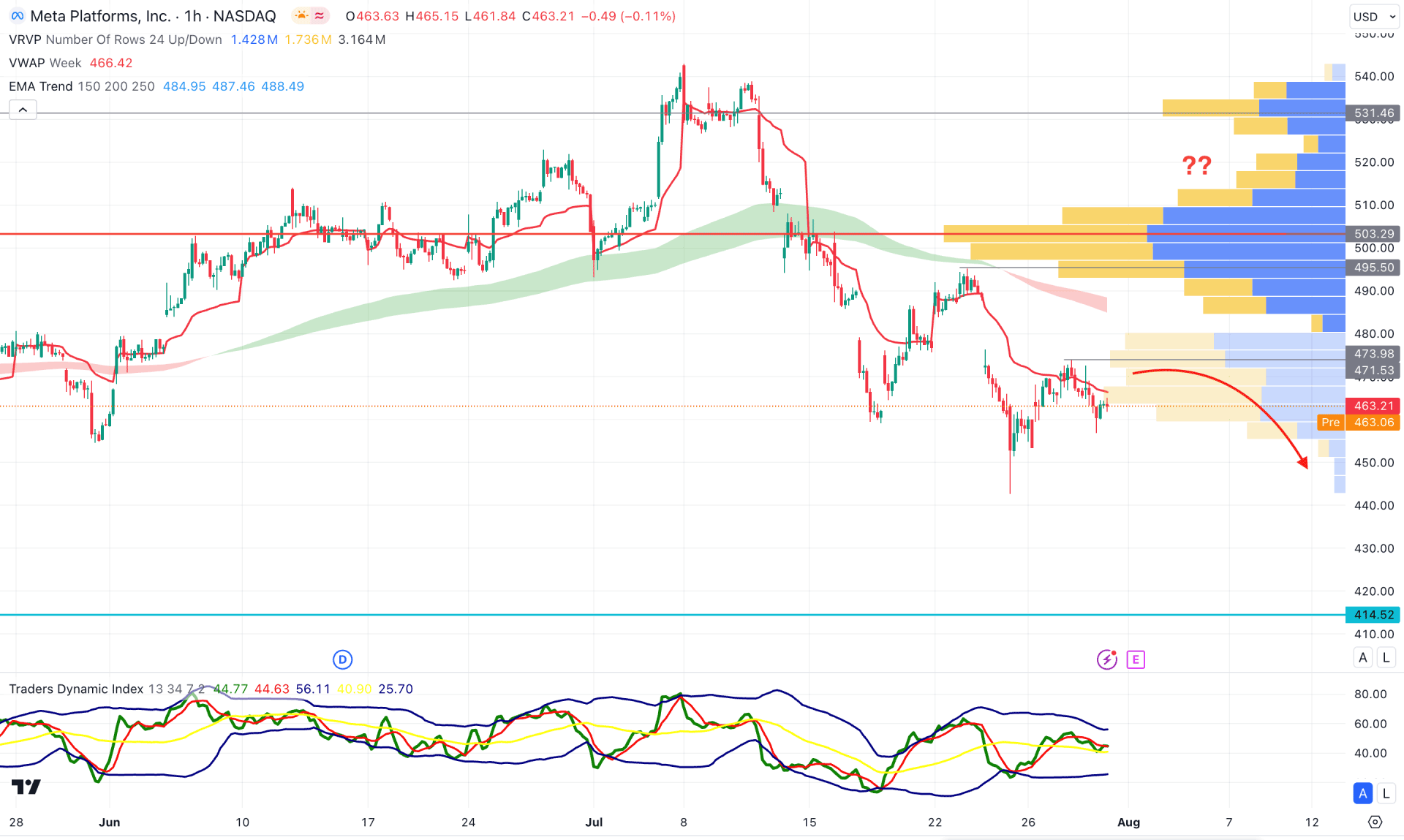The width and height of the screenshot is (1404, 840).
Task: Click the TradingView logo
Action: [x=26, y=787]
